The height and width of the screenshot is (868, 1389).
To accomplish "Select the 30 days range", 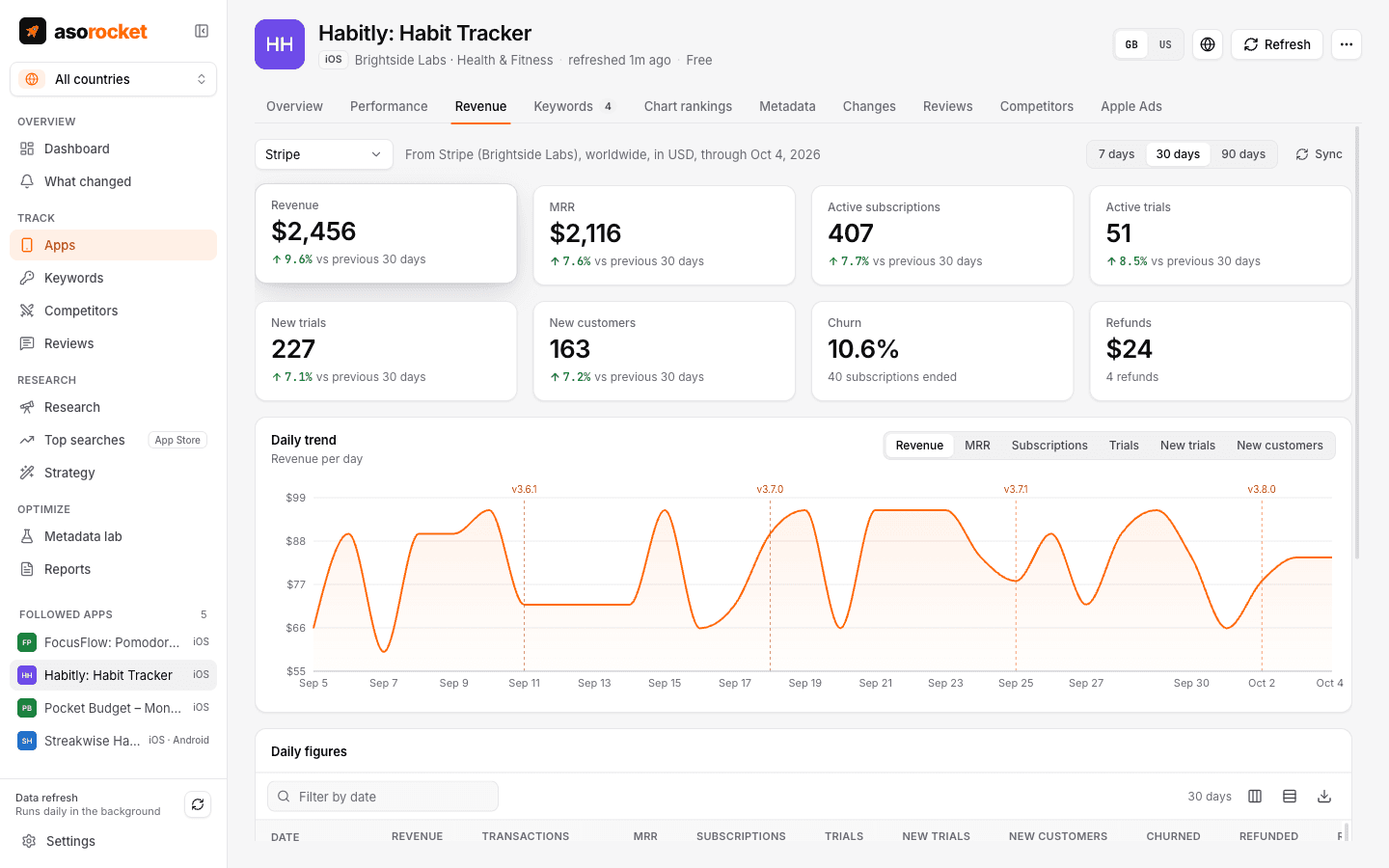I will pos(1178,154).
